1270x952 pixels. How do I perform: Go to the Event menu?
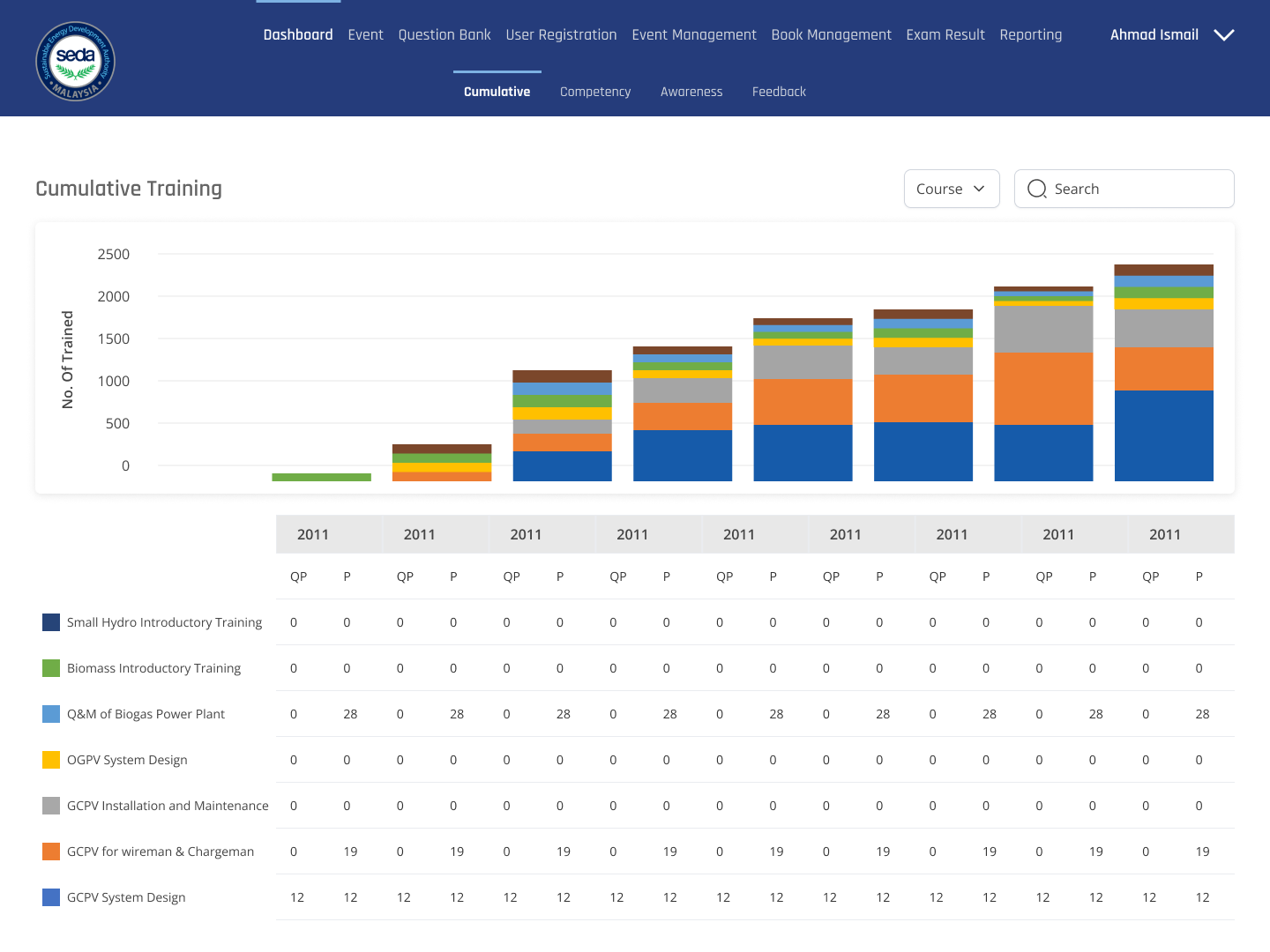point(365,34)
